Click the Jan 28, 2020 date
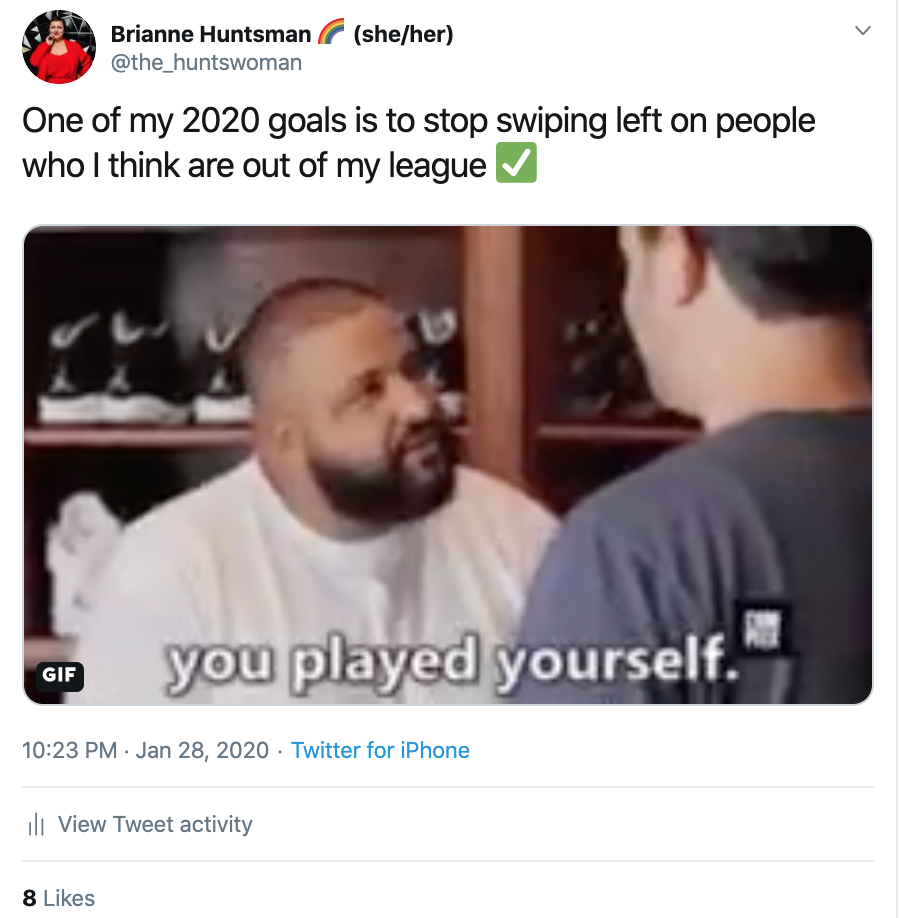The width and height of the screenshot is (900, 918). click(x=202, y=750)
